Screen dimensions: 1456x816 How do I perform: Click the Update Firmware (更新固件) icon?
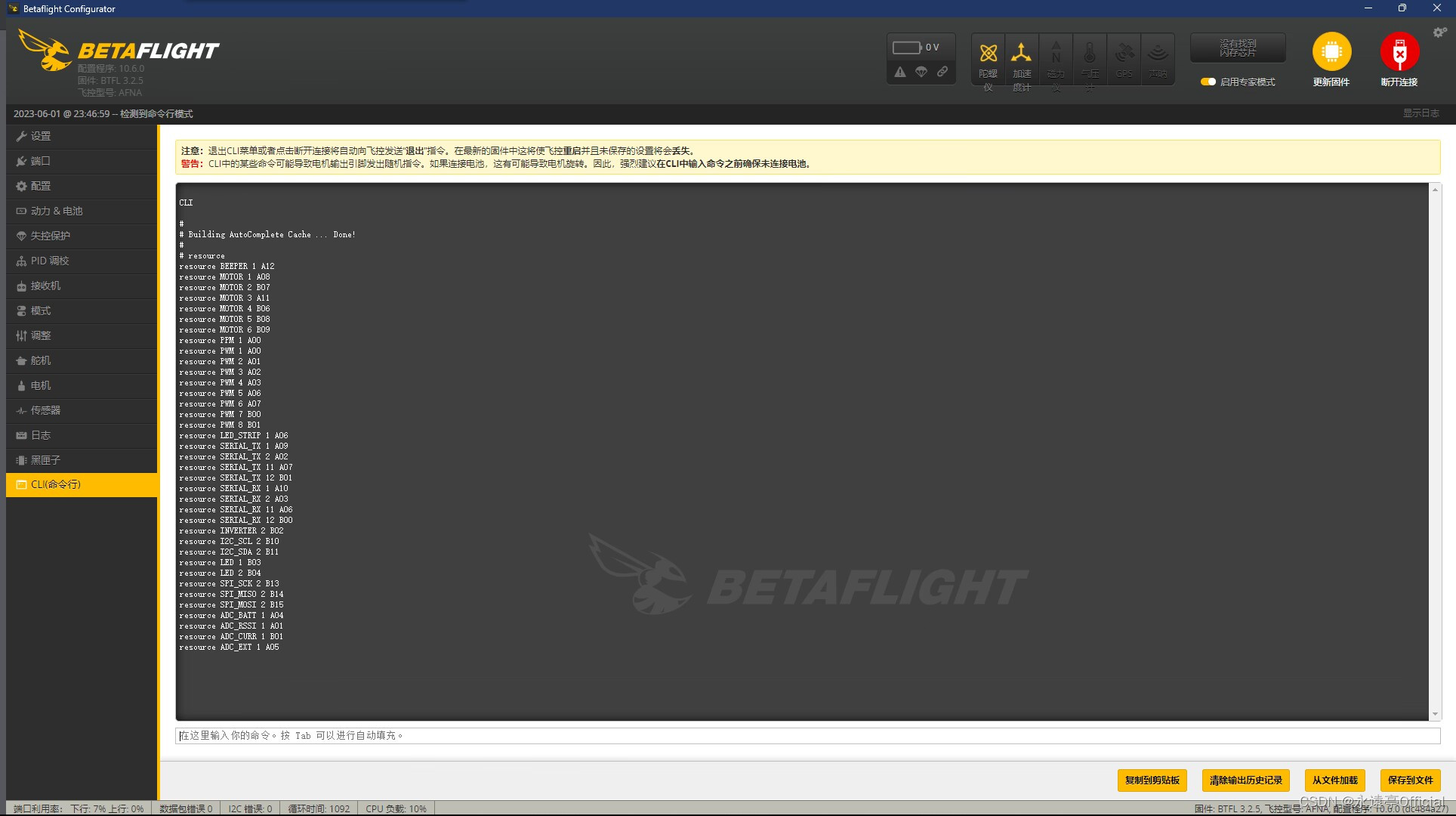[1331, 52]
